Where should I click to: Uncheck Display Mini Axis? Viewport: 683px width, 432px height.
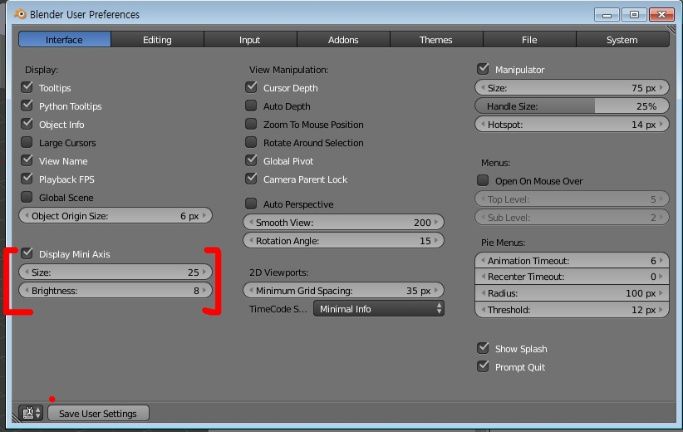[27, 253]
